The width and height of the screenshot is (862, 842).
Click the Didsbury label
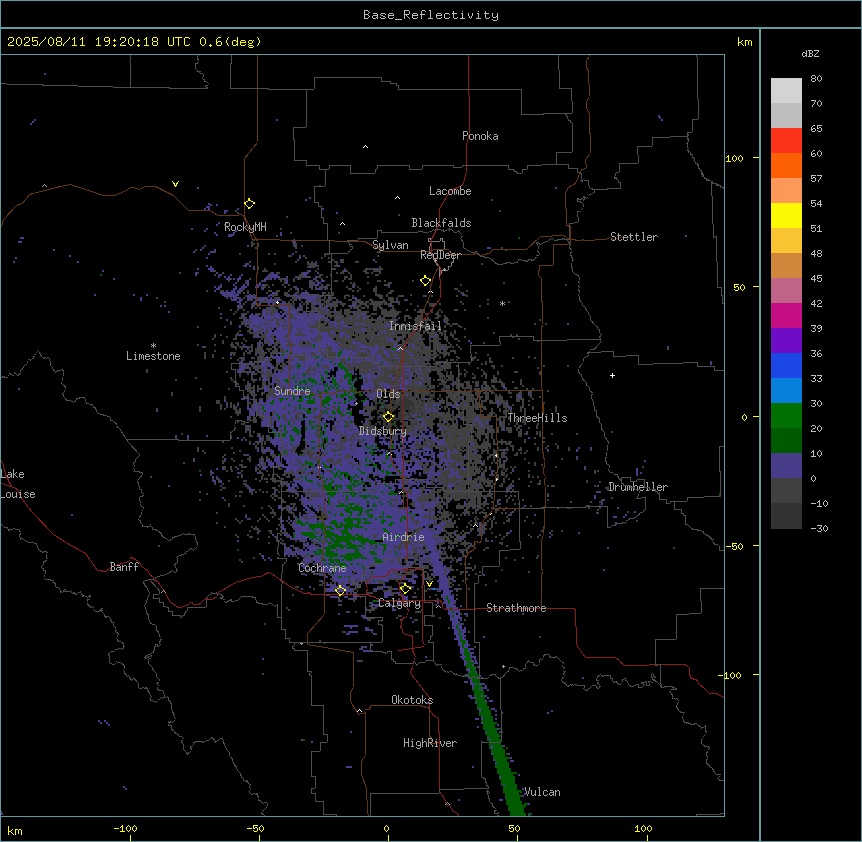pyautogui.click(x=383, y=431)
